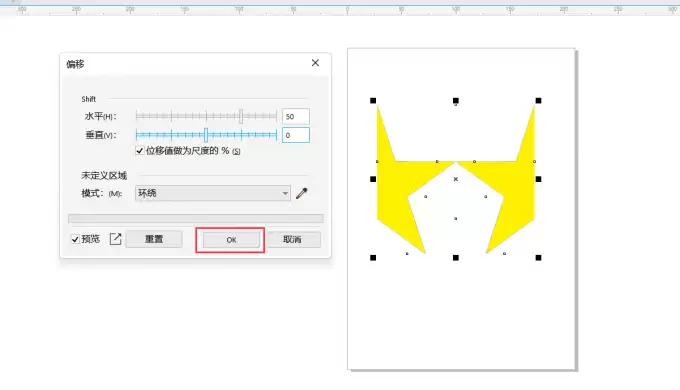The width and height of the screenshot is (680, 390).
Task: Click the bottom-right selection handle of shape
Action: click(538, 258)
